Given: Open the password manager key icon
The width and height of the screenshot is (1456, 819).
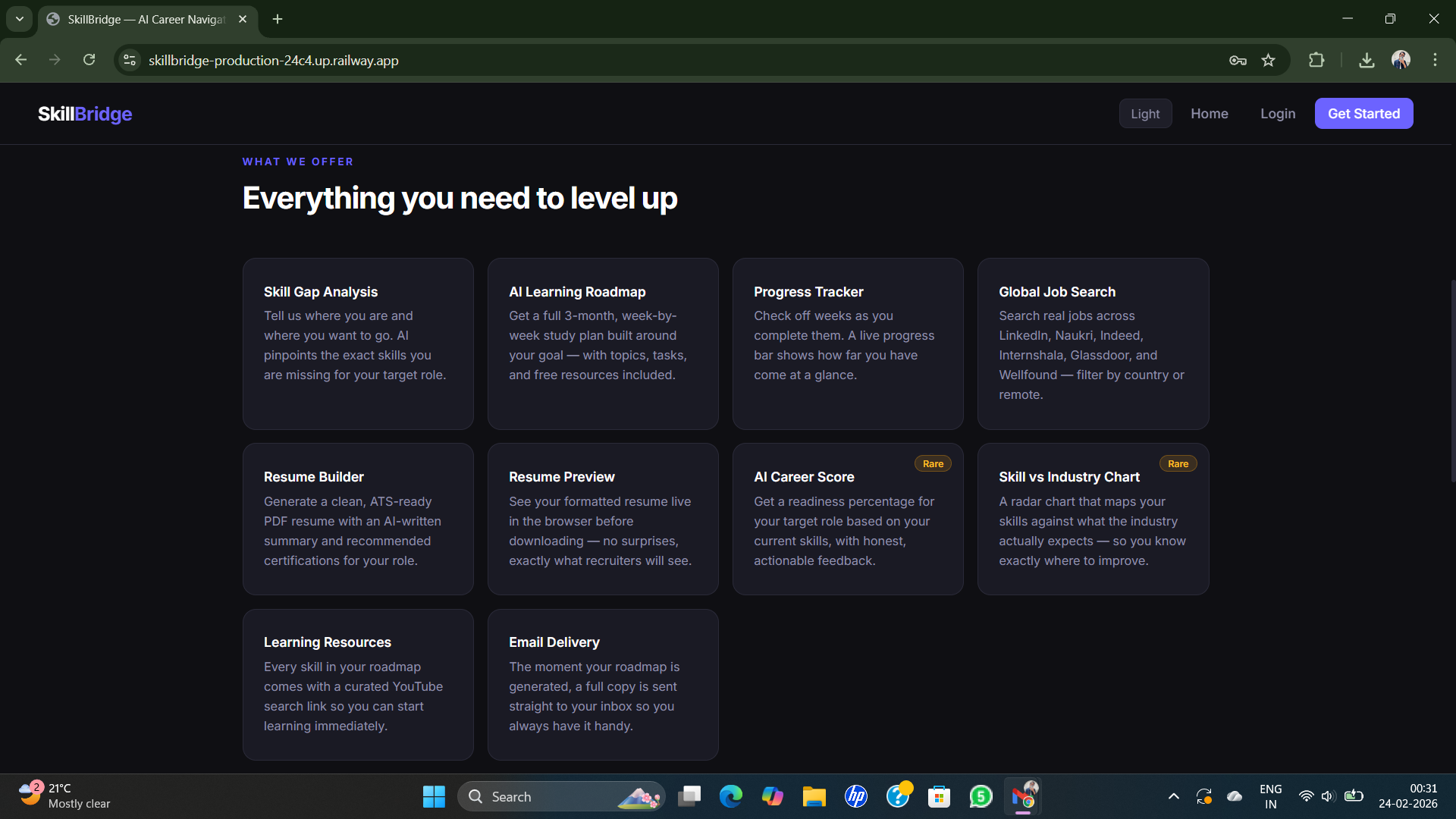Looking at the screenshot, I should pyautogui.click(x=1238, y=60).
